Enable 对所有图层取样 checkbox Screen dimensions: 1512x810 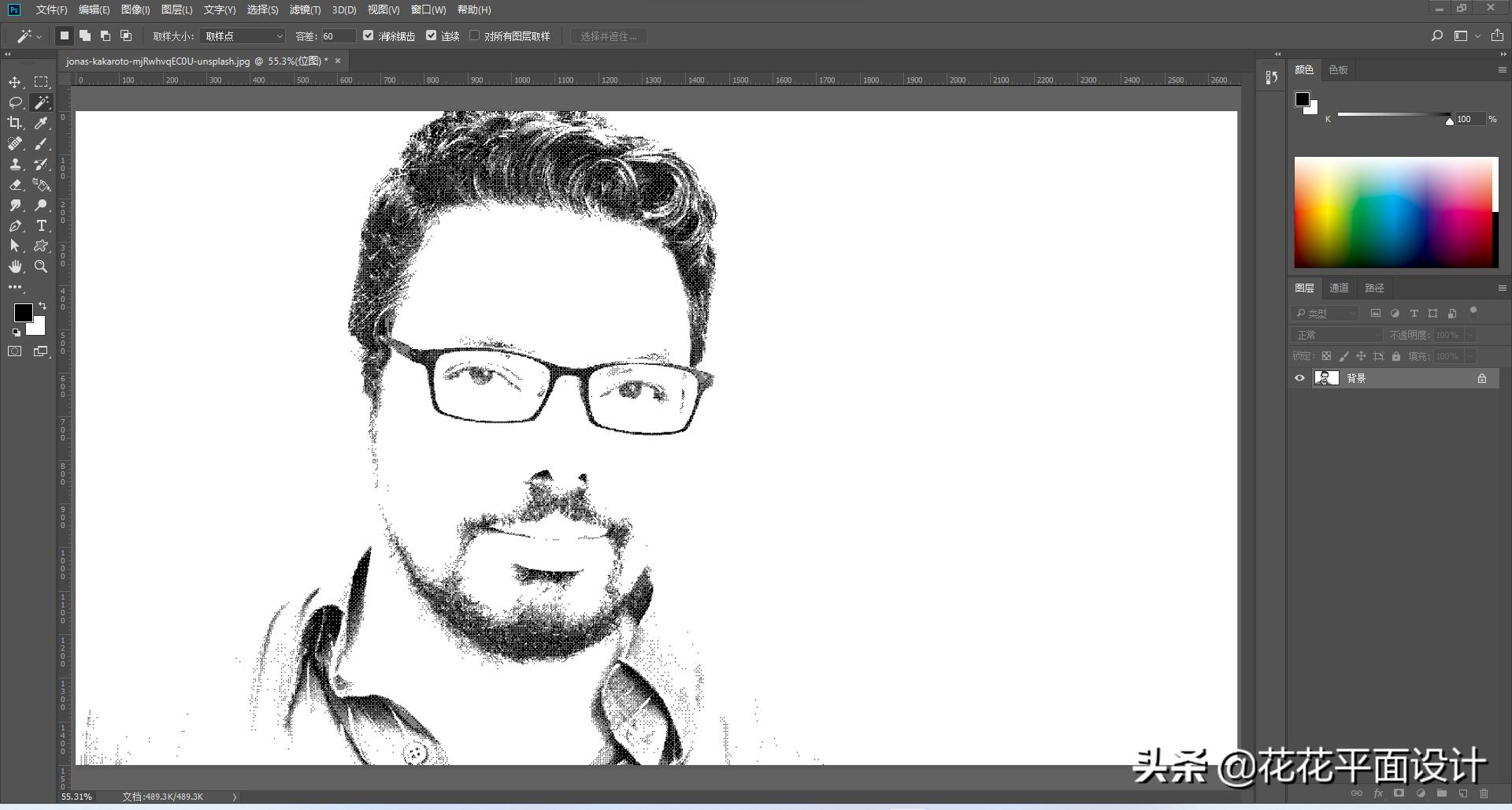tap(474, 35)
